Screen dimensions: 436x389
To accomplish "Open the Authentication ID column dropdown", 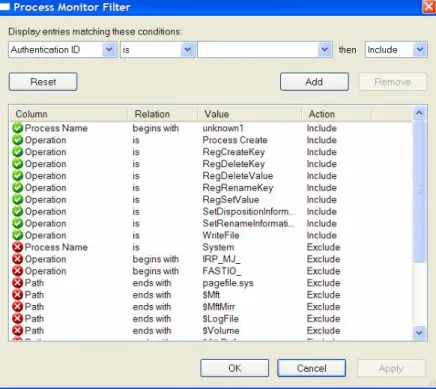I will 109,50.
